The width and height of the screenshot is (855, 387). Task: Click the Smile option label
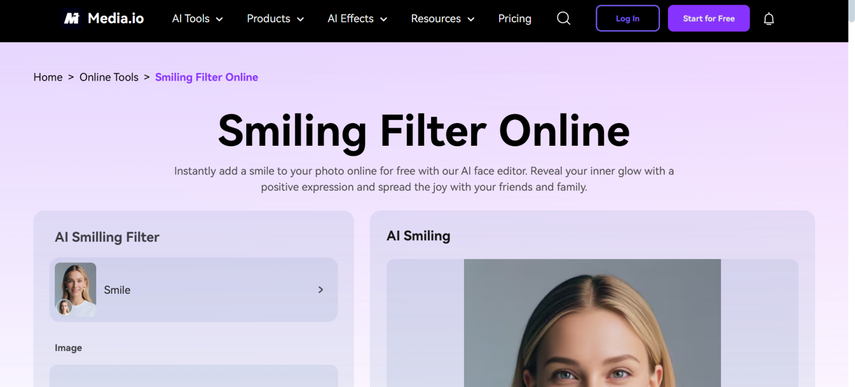point(117,290)
